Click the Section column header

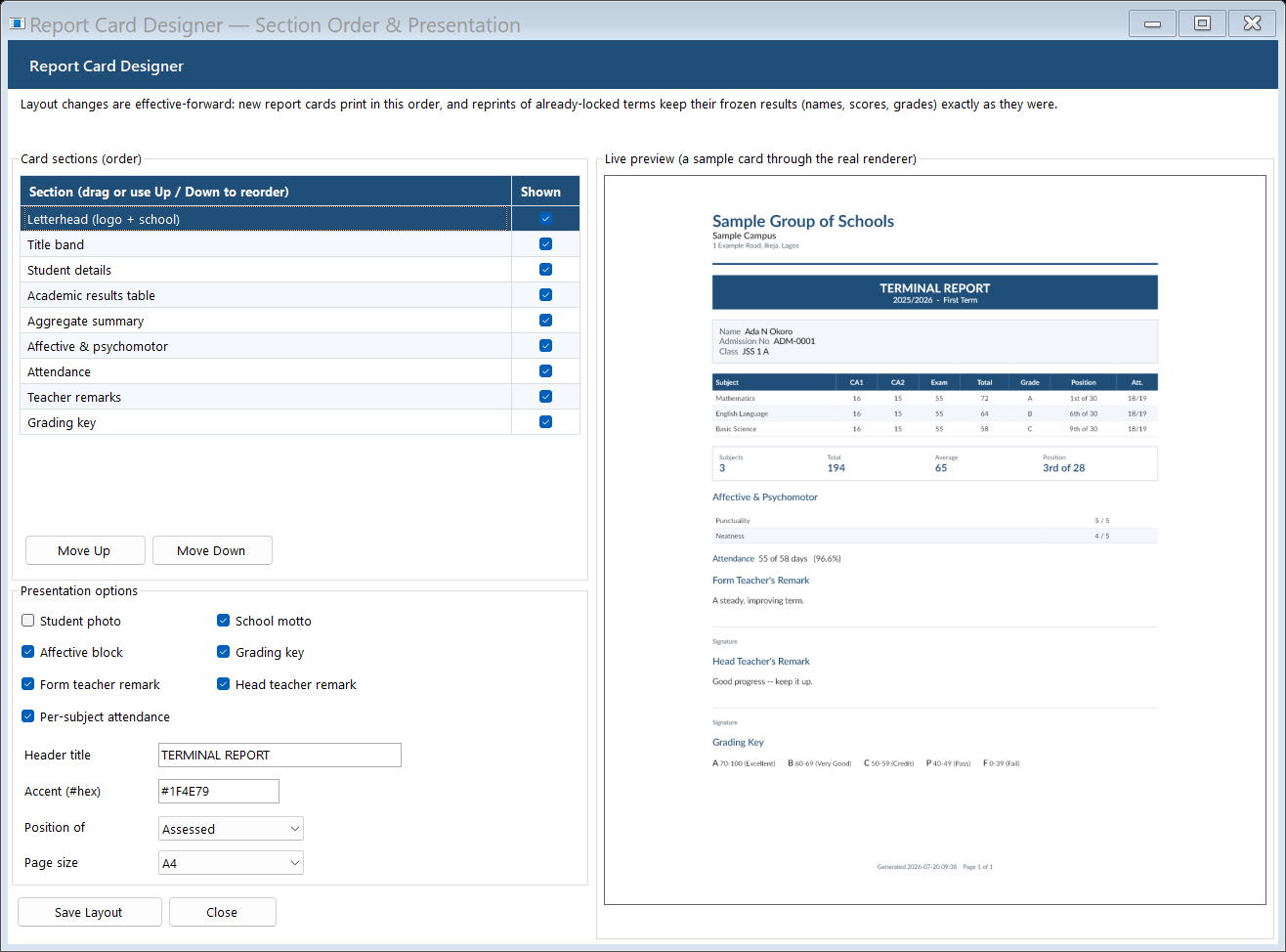[266, 192]
